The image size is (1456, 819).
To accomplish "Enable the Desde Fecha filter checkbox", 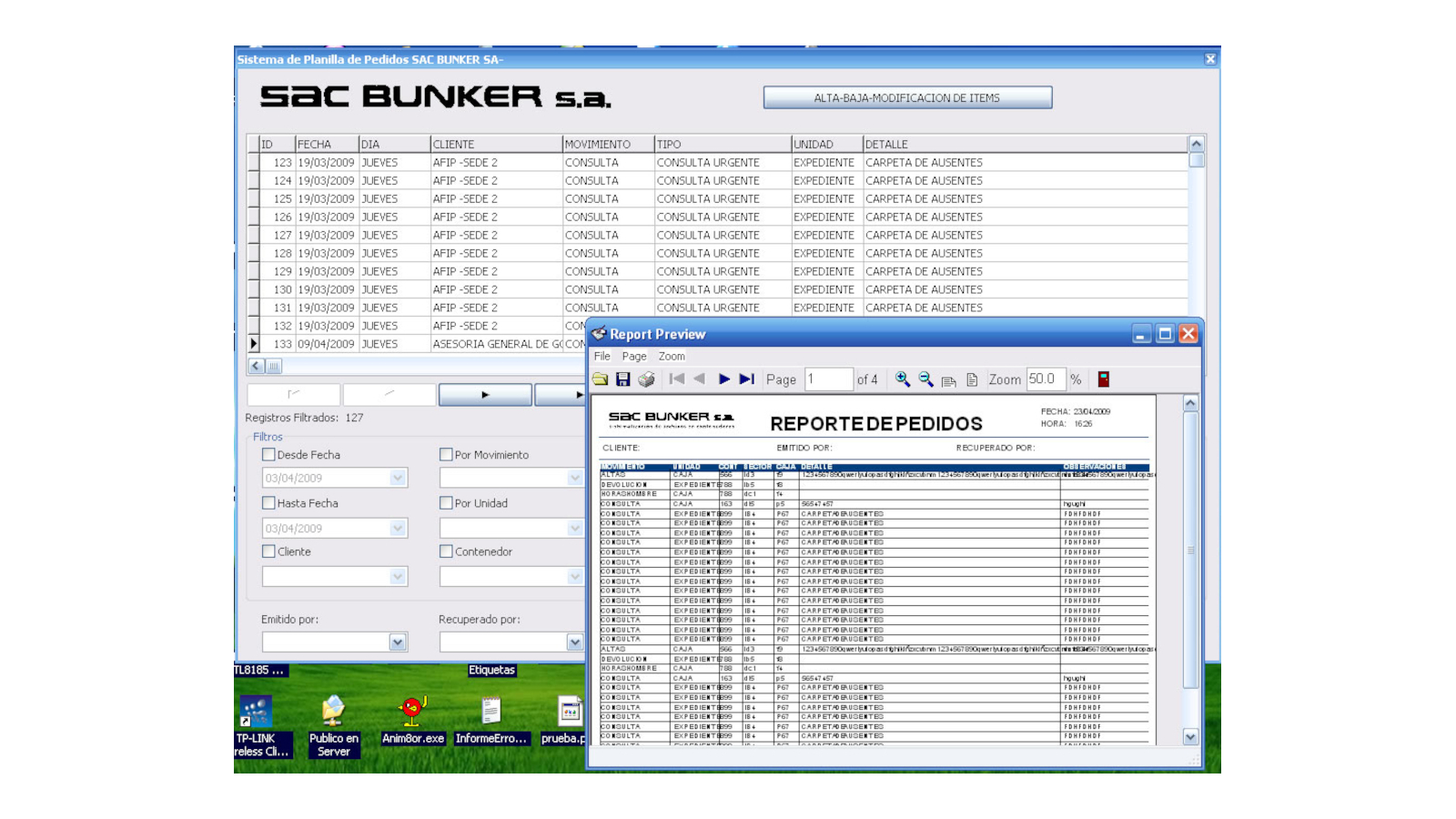I will click(x=268, y=455).
